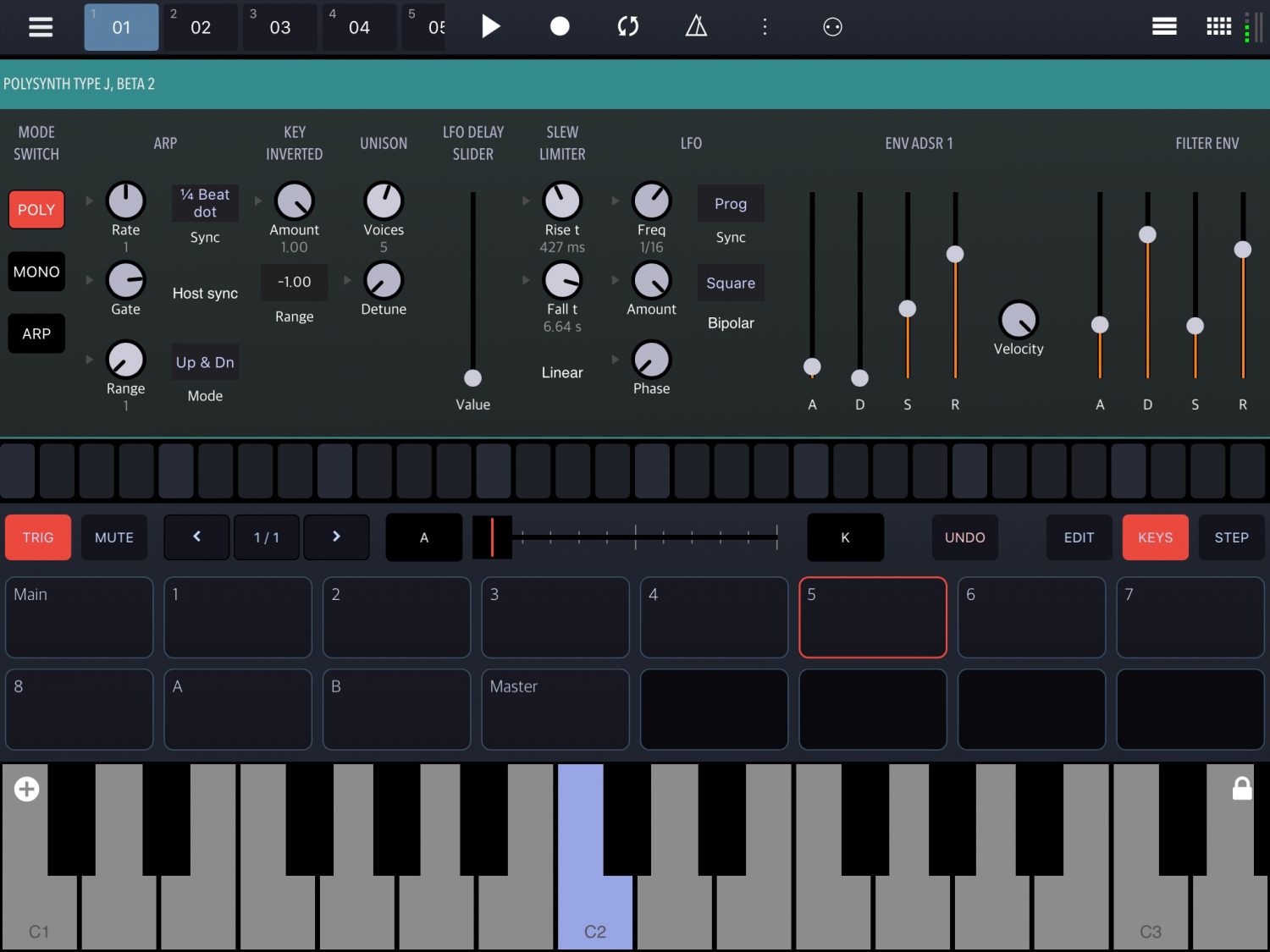Expand the arrow beside the Rate knob
Screen dimensions: 1270x952
90,201
